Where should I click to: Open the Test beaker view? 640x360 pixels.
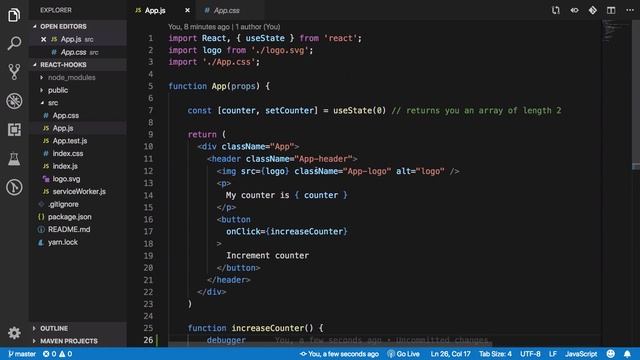click(x=14, y=159)
